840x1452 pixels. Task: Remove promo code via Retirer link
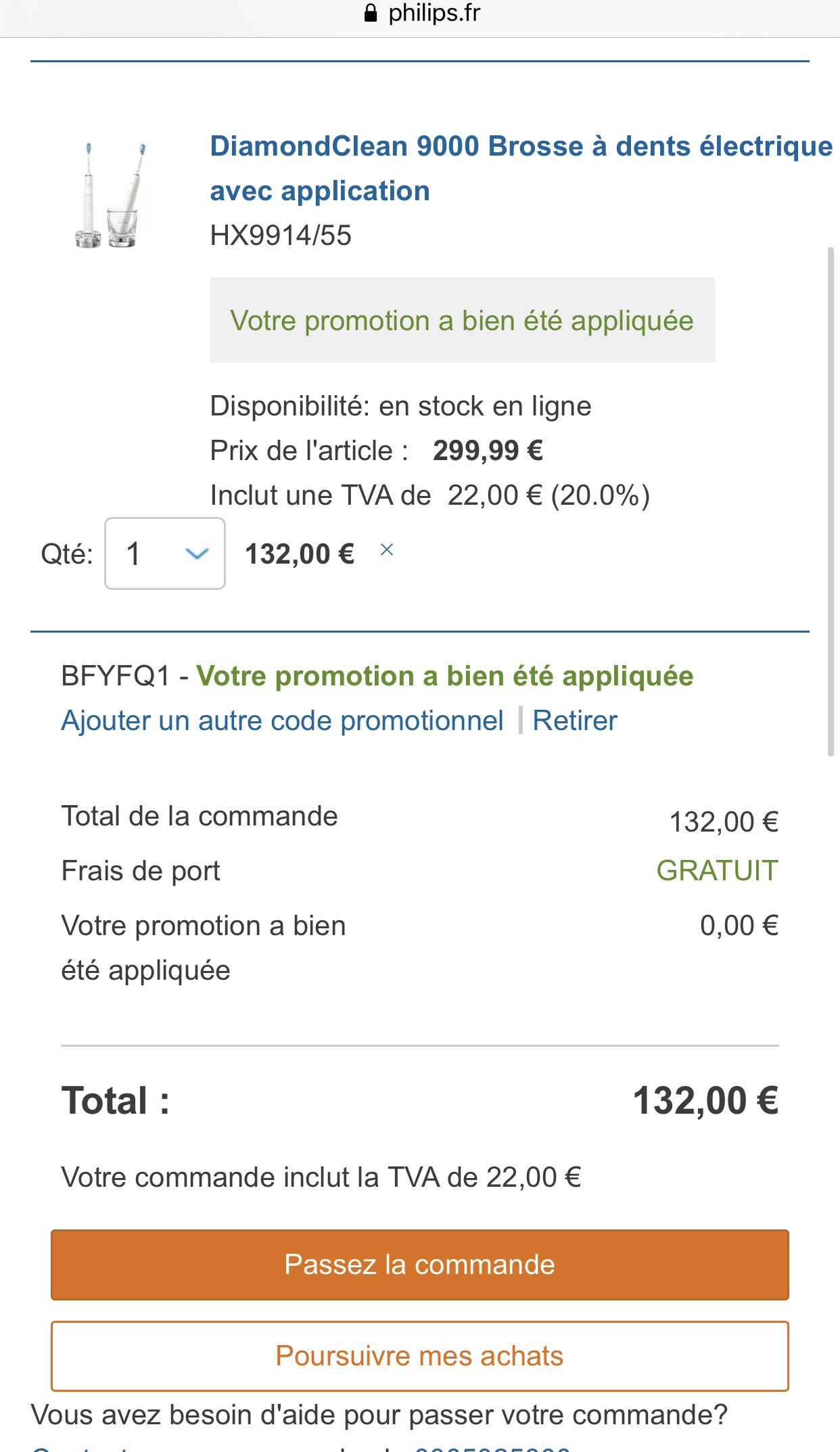(575, 721)
